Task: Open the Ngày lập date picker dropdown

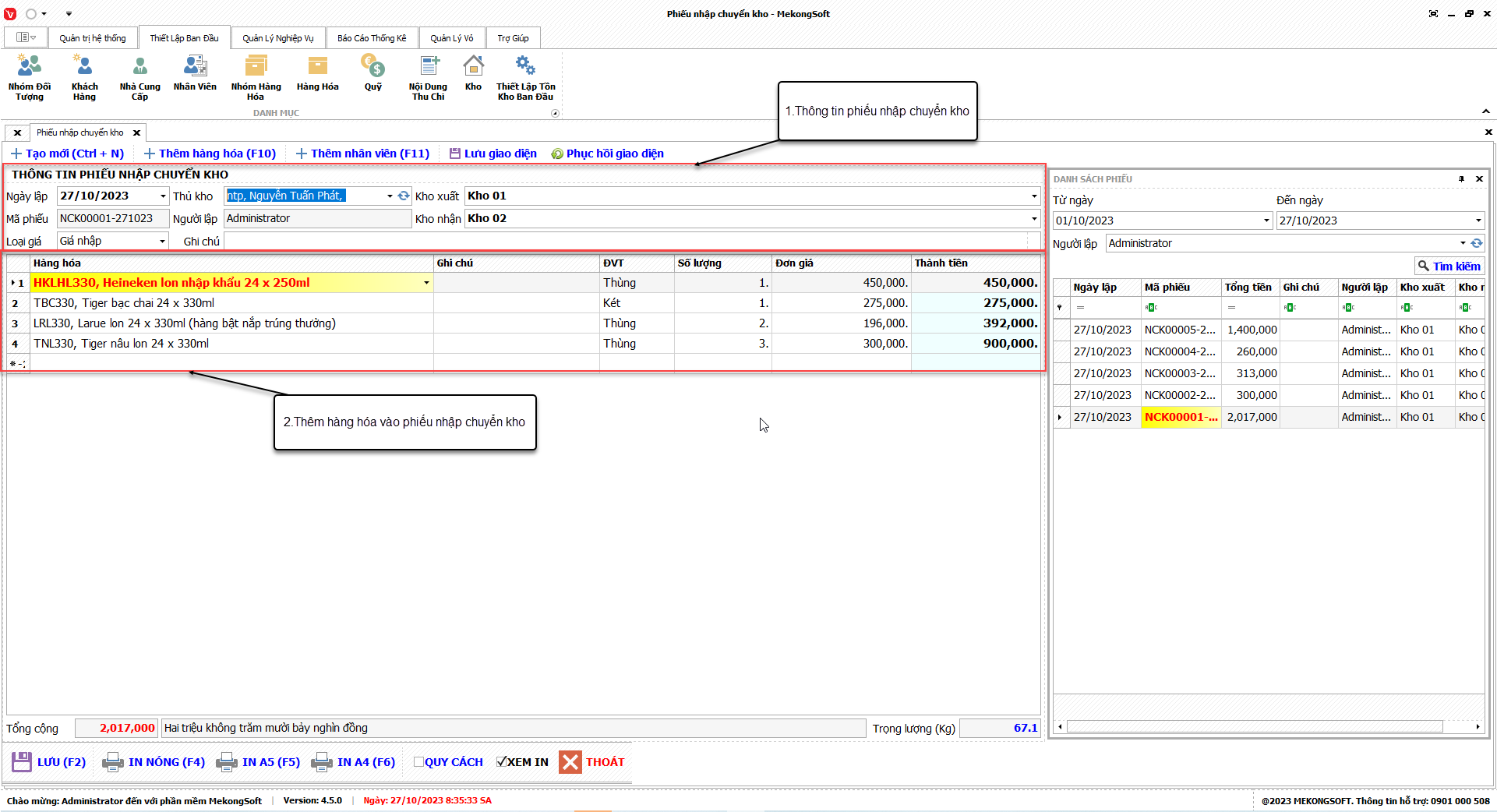Action: click(x=162, y=196)
